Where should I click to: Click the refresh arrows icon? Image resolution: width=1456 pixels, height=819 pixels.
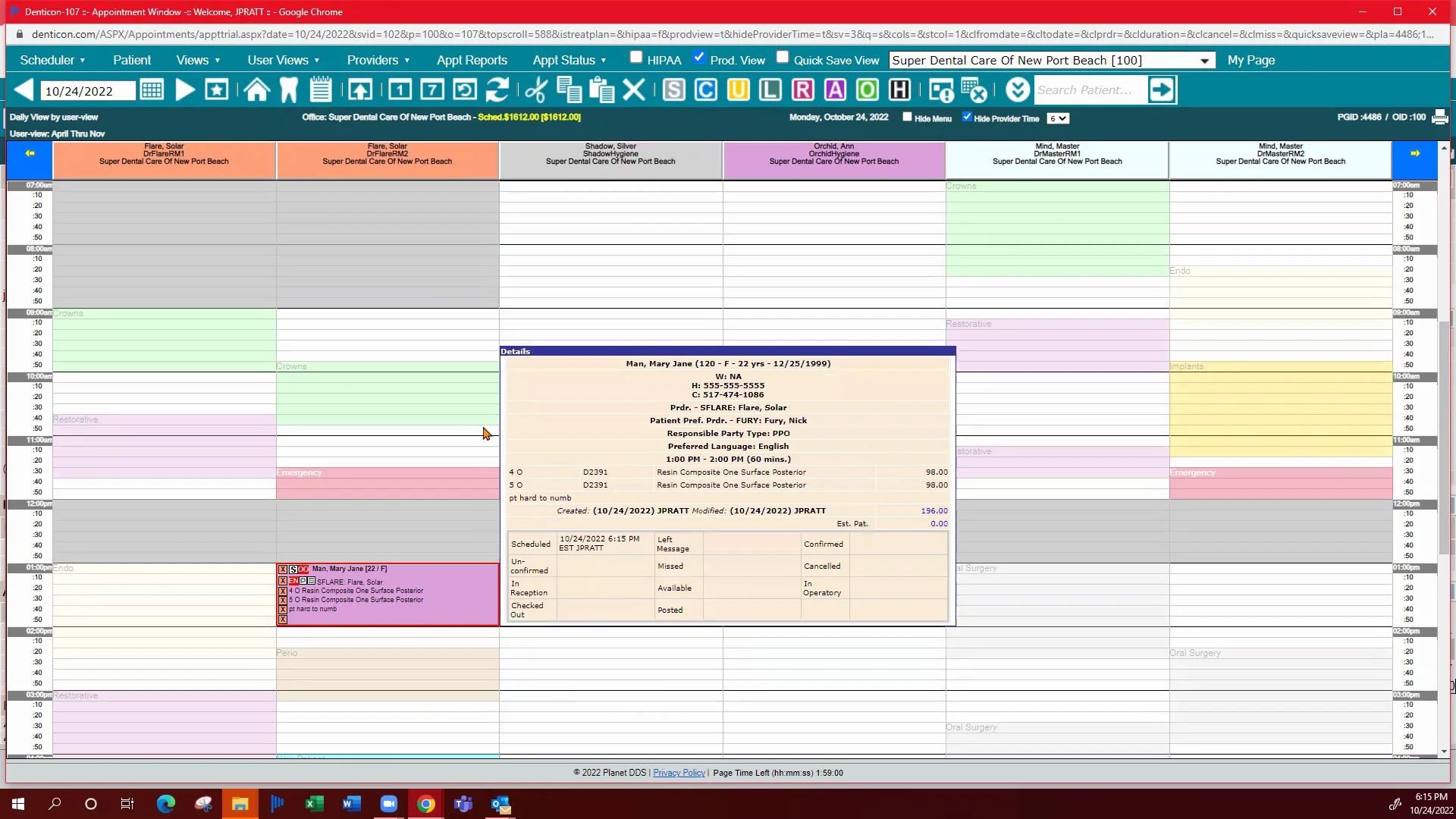(x=497, y=90)
